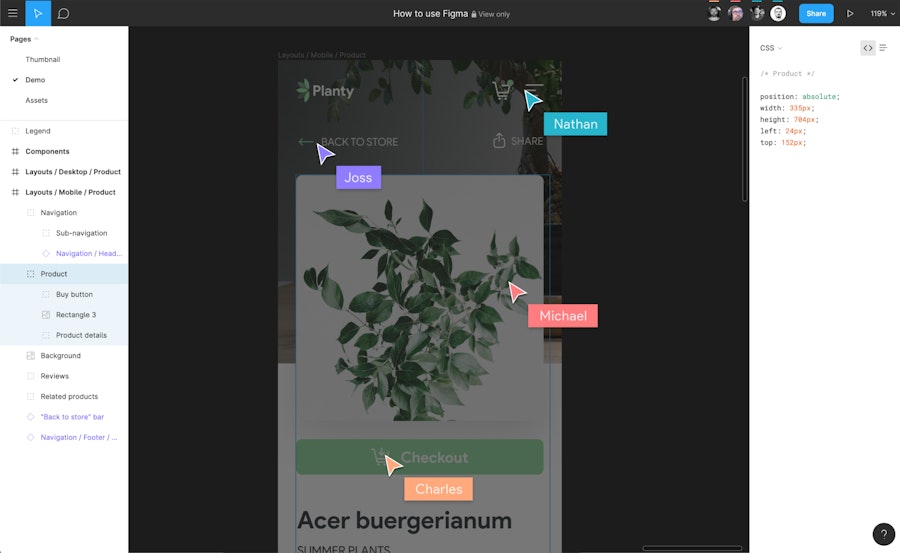The width and height of the screenshot is (900, 553).
Task: Click the Planty logo on canvas
Action: 325,91
